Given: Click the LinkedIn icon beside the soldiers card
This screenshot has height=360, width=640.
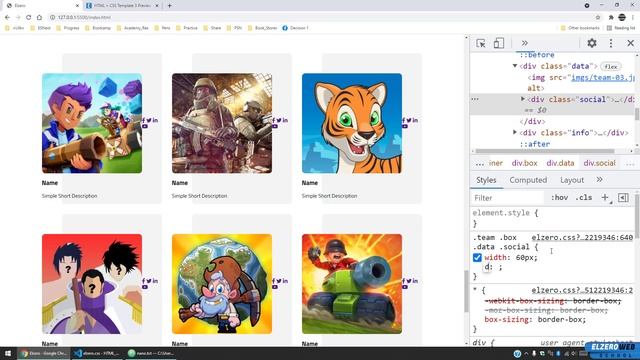Looking at the screenshot, I should (285, 120).
